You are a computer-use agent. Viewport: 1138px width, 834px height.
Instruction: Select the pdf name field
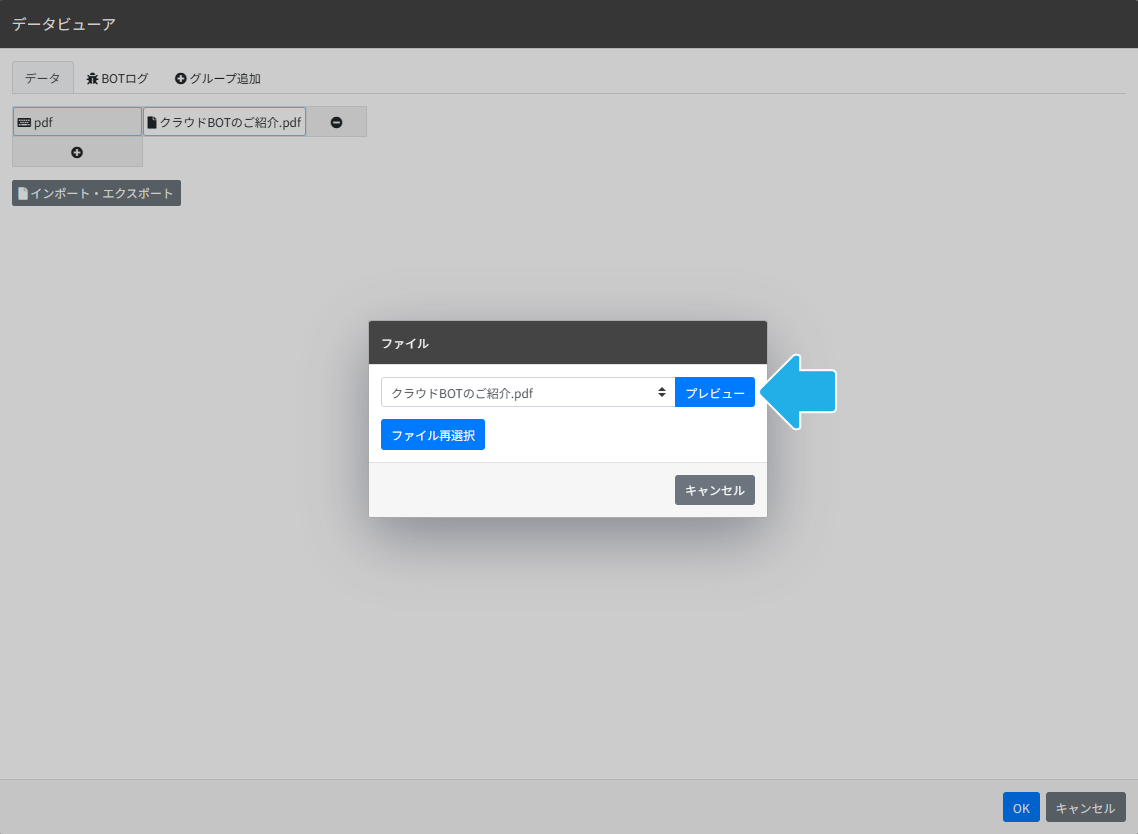click(x=77, y=122)
